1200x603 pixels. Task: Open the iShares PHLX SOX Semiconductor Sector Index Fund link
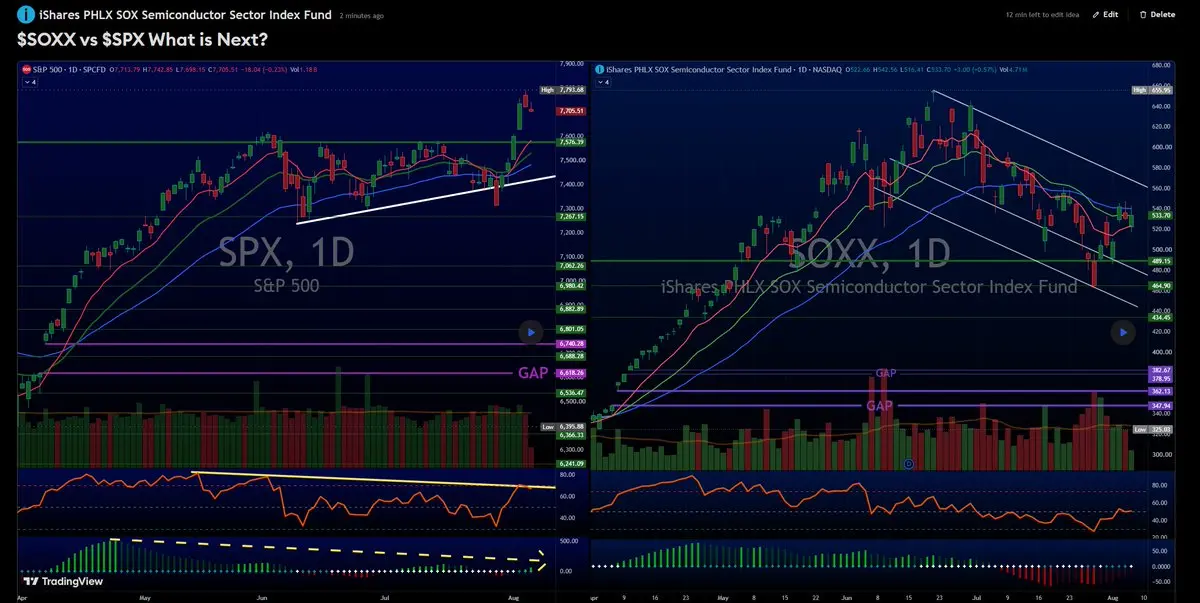click(x=184, y=15)
